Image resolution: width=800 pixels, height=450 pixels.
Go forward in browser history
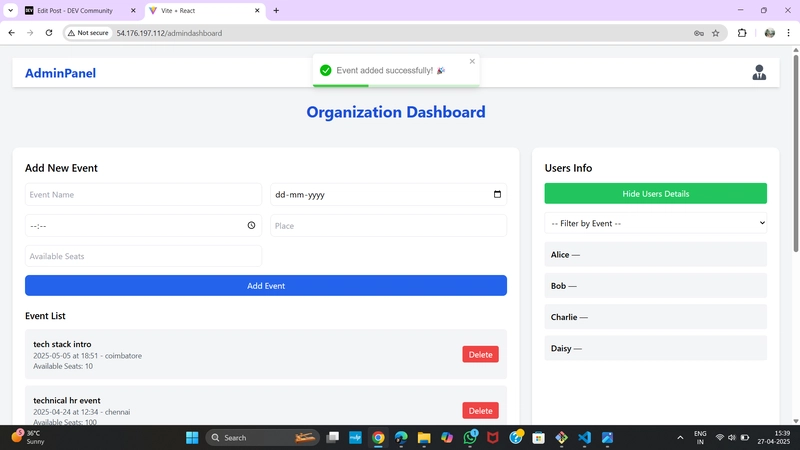coord(30,33)
